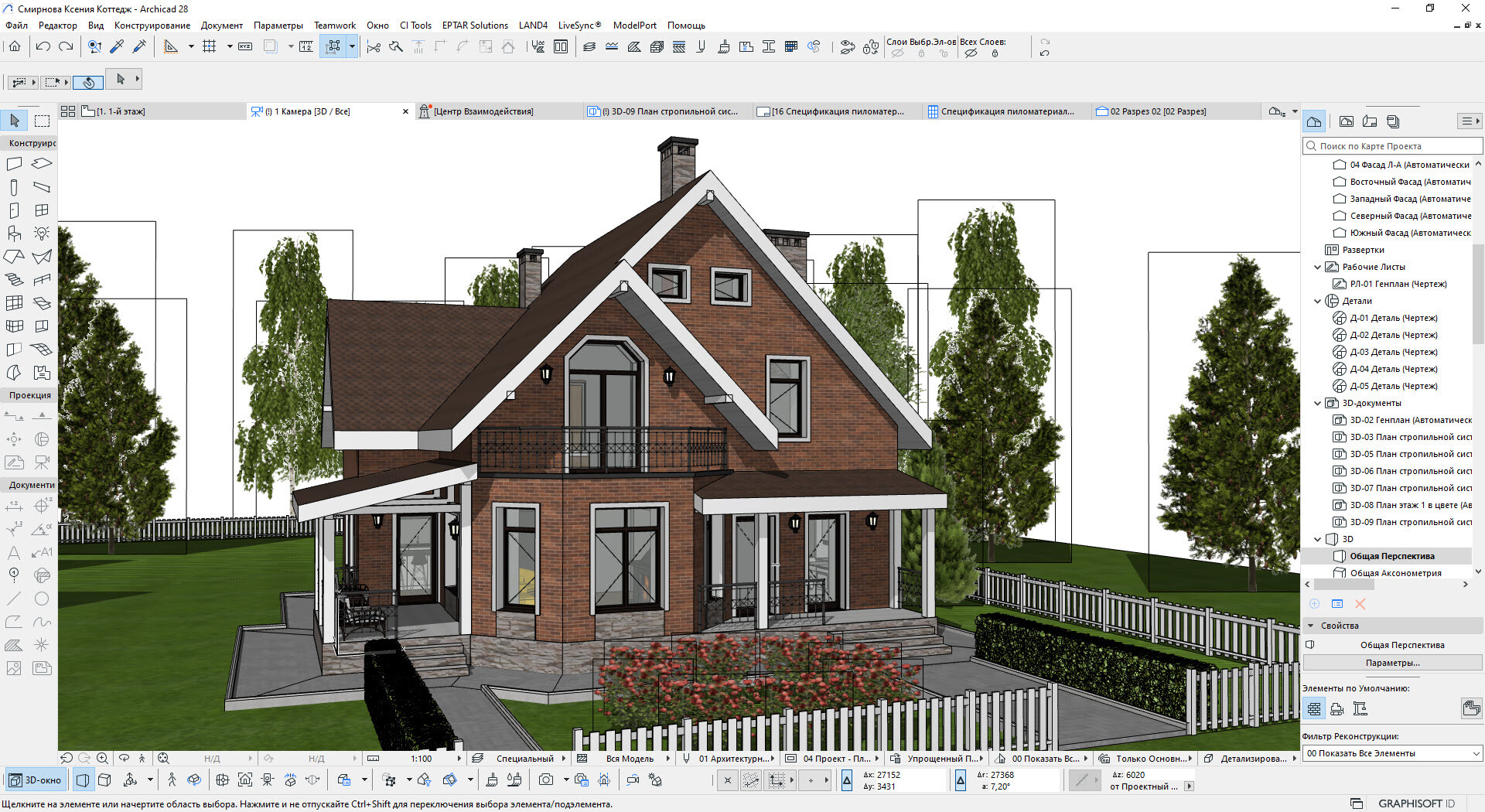Screen dimensions: 1485x812
Task: Click the scissors Trim tool icon
Action: coord(374,47)
